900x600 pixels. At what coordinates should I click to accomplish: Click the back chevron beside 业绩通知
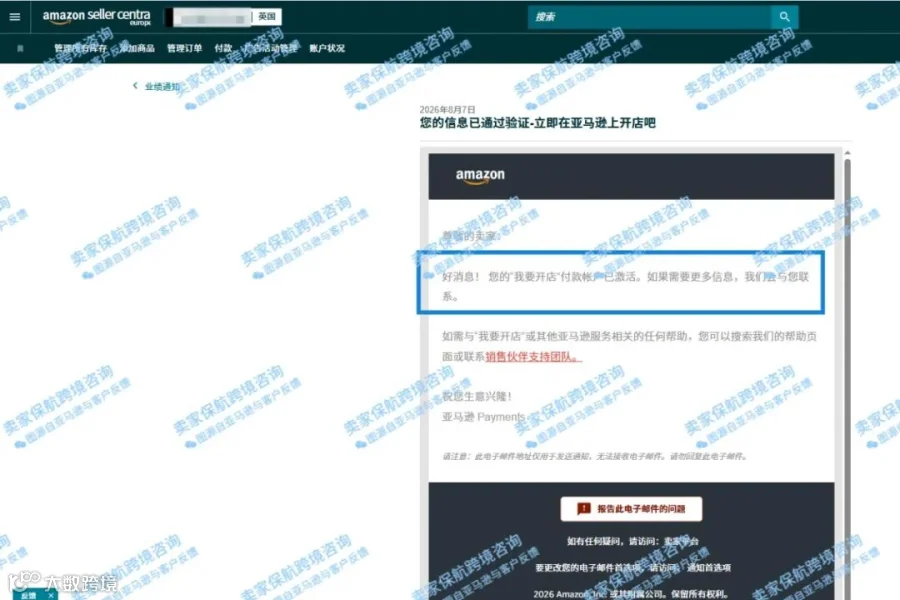(135, 86)
